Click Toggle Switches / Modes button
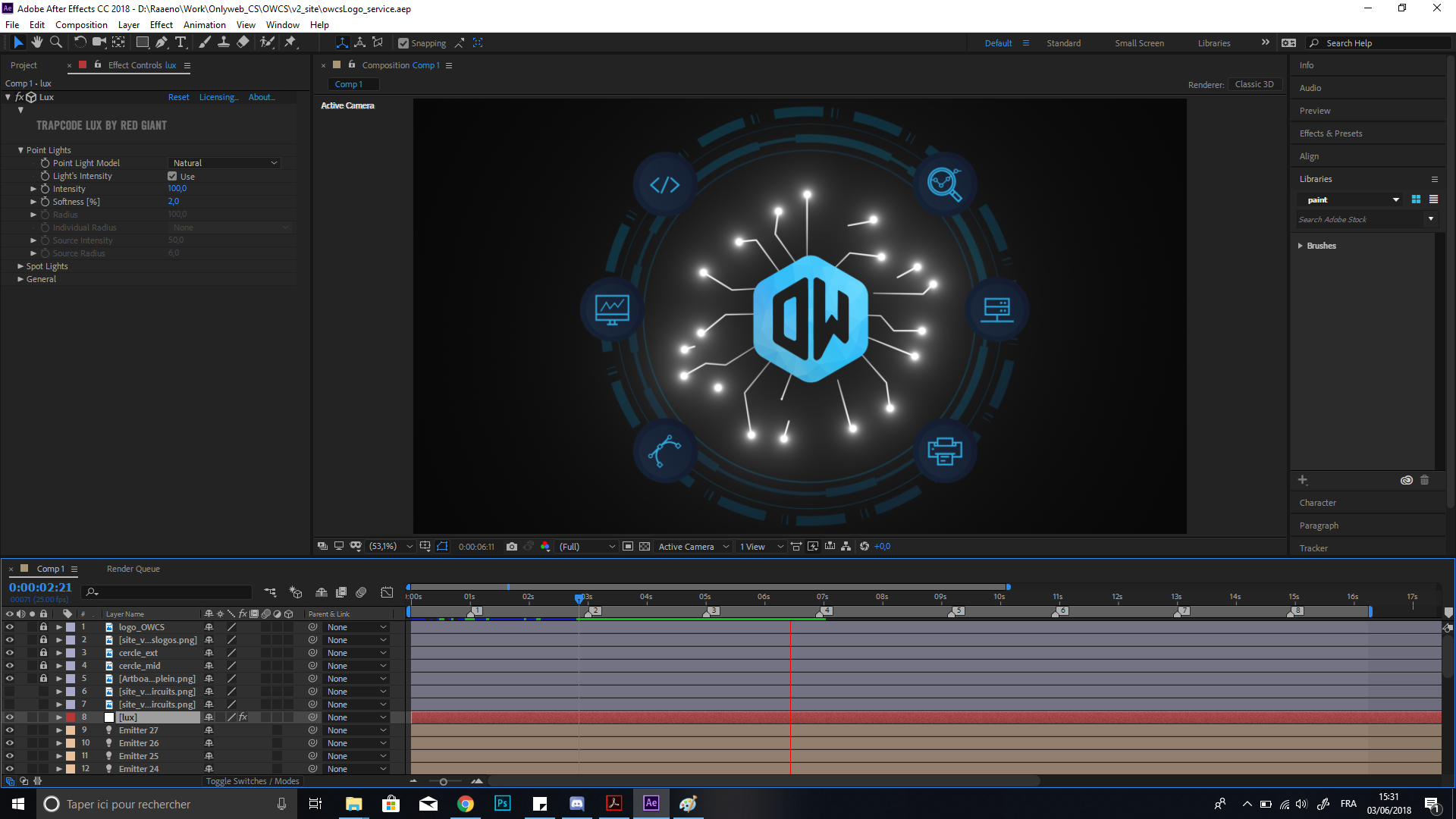The width and height of the screenshot is (1456, 819). click(253, 781)
